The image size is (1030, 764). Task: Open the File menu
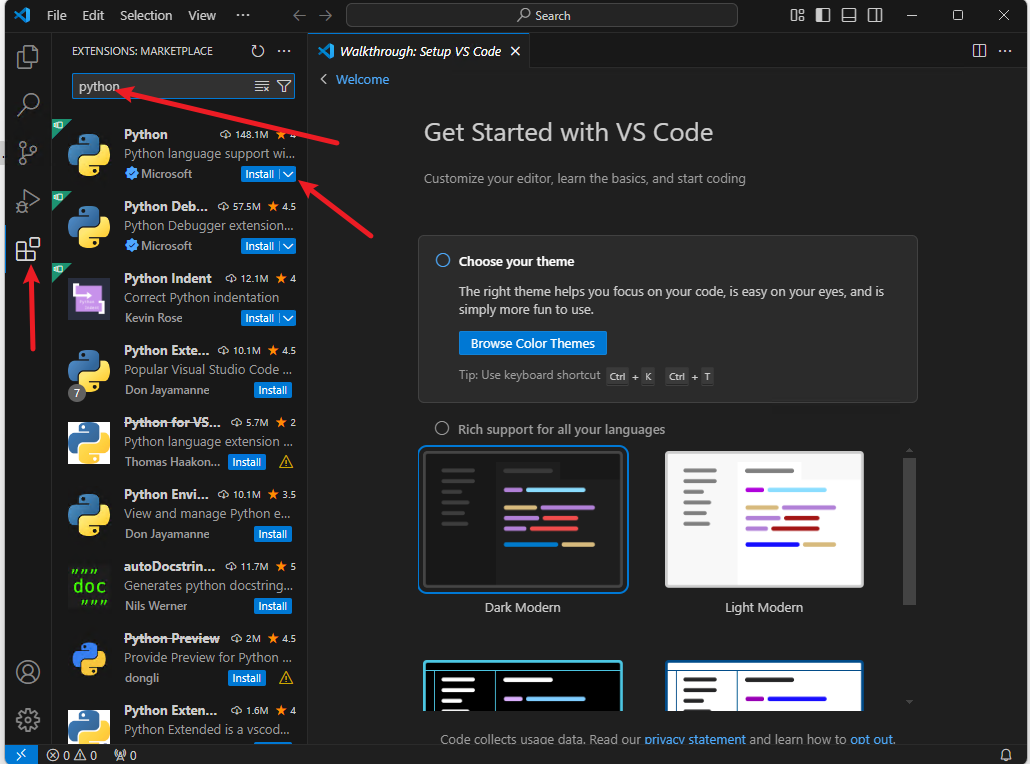point(56,15)
